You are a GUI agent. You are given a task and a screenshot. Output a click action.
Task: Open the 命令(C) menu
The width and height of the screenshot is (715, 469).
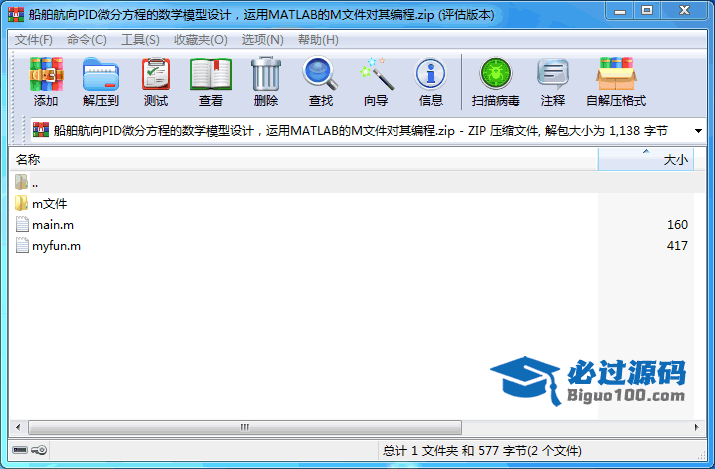tap(86, 40)
